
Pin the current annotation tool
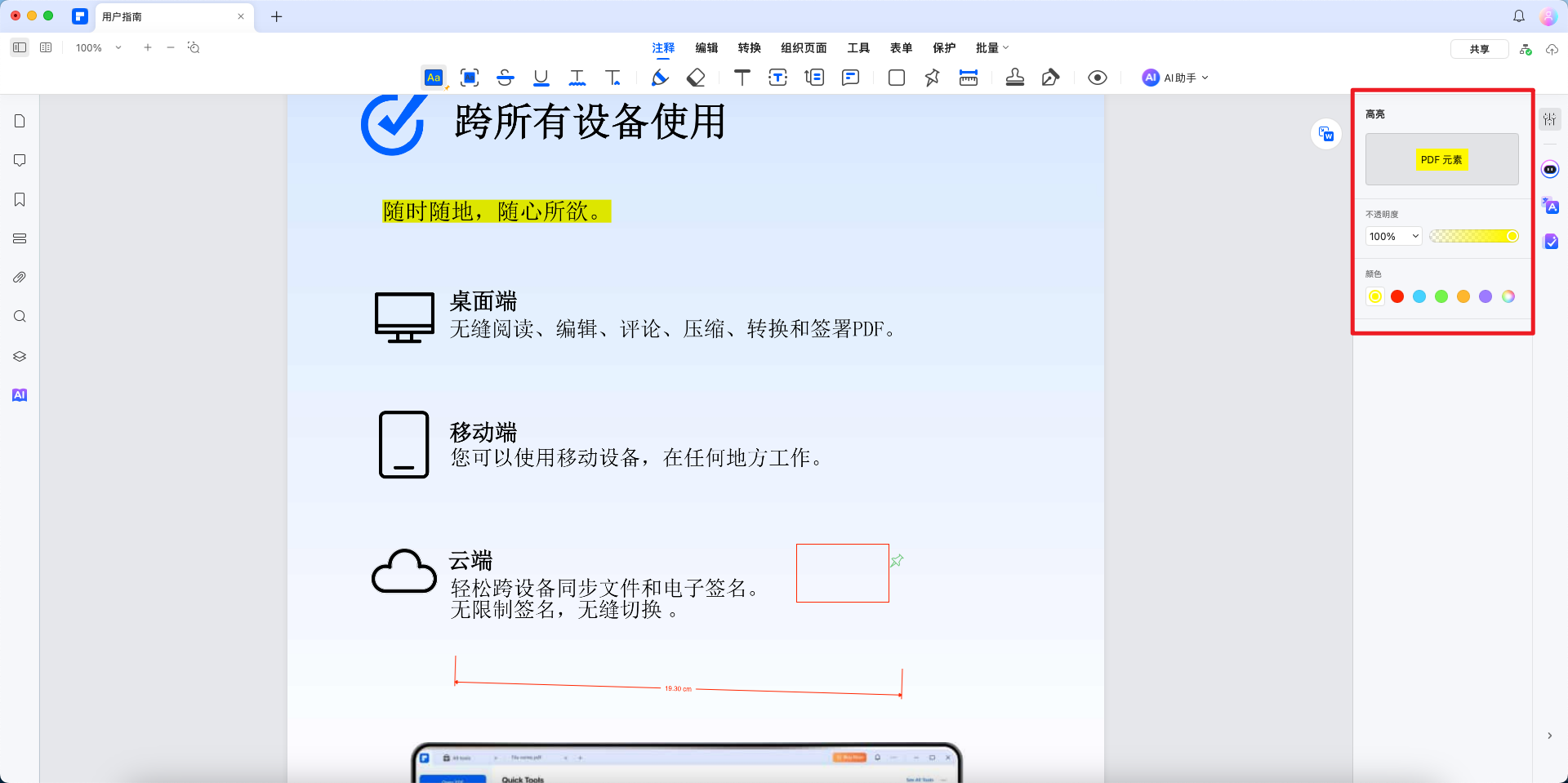[932, 78]
